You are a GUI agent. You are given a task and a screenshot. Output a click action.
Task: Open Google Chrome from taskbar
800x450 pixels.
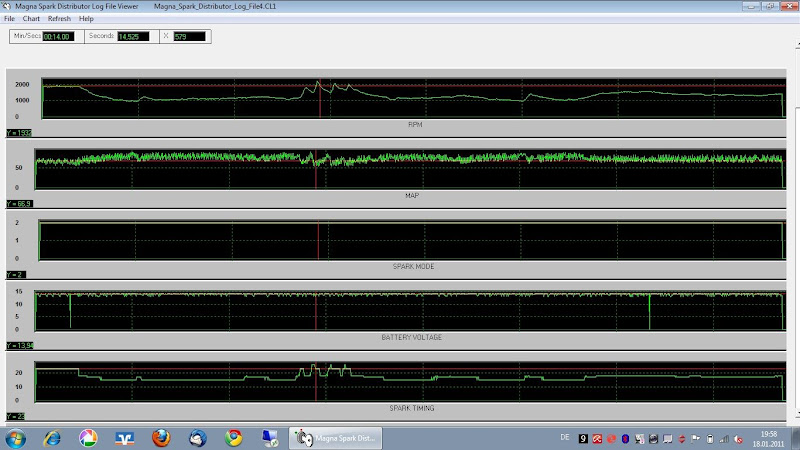pyautogui.click(x=234, y=438)
